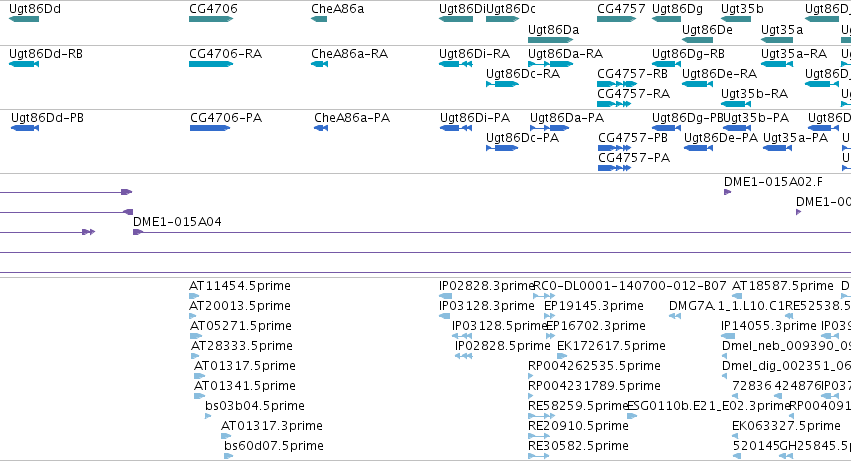This screenshot has height=461, width=851.
Task: Click the RE58259.5prime EST marker
Action: [541, 416]
